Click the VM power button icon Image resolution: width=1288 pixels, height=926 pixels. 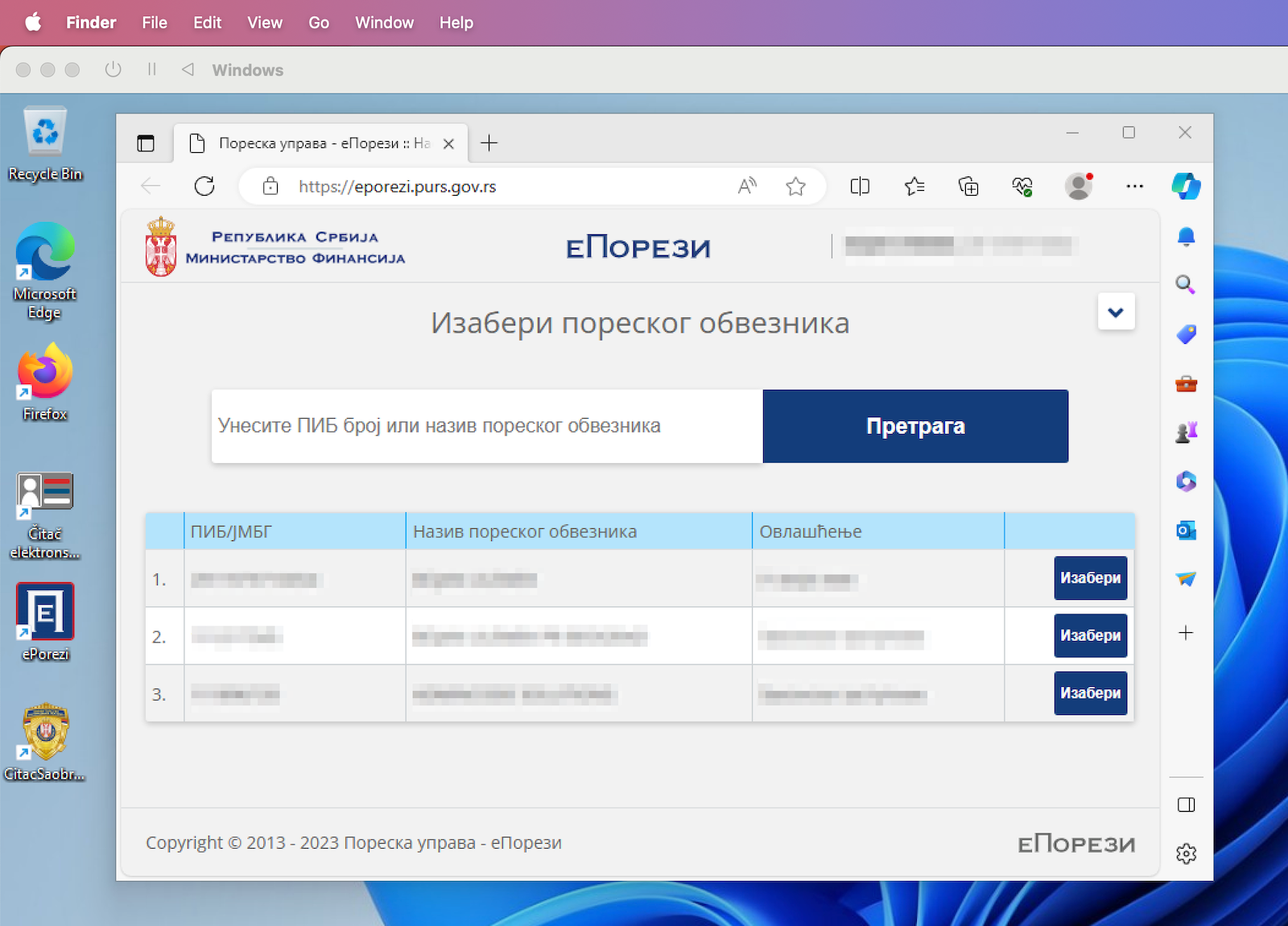[x=114, y=70]
